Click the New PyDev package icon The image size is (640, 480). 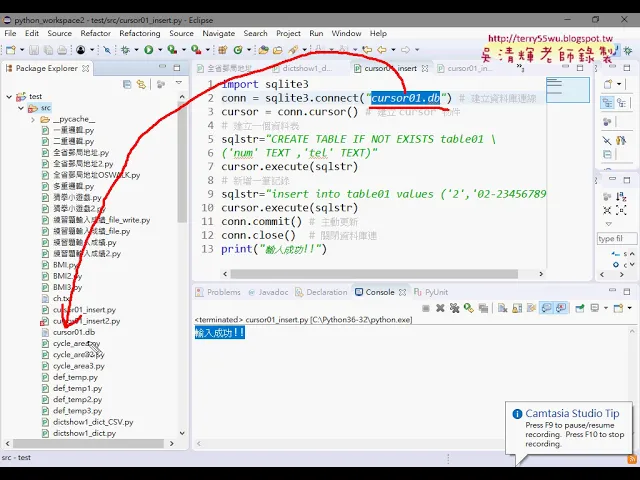click(x=222, y=50)
